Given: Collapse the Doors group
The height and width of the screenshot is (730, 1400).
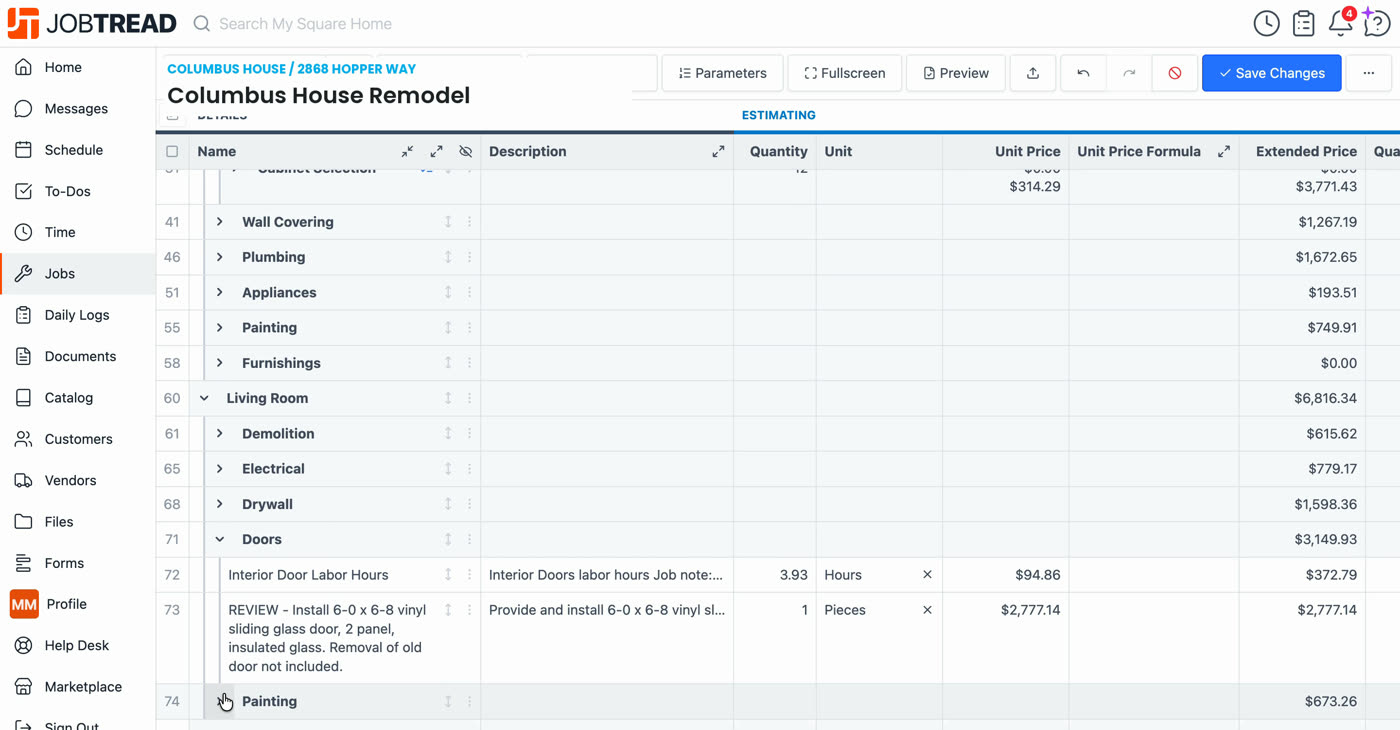Looking at the screenshot, I should click(x=220, y=539).
